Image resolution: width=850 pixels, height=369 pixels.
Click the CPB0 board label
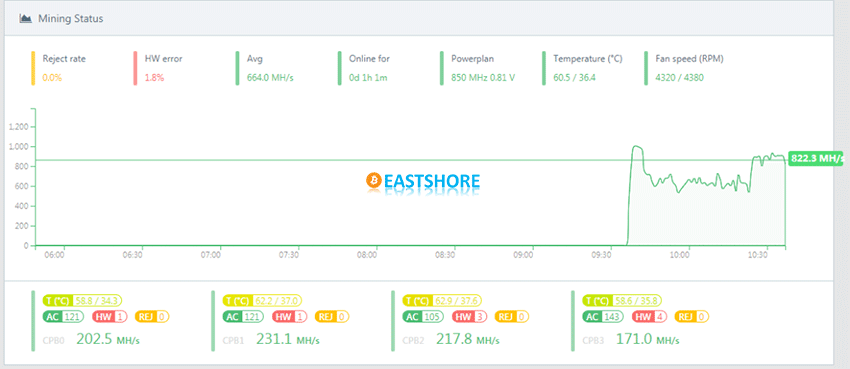[53, 341]
